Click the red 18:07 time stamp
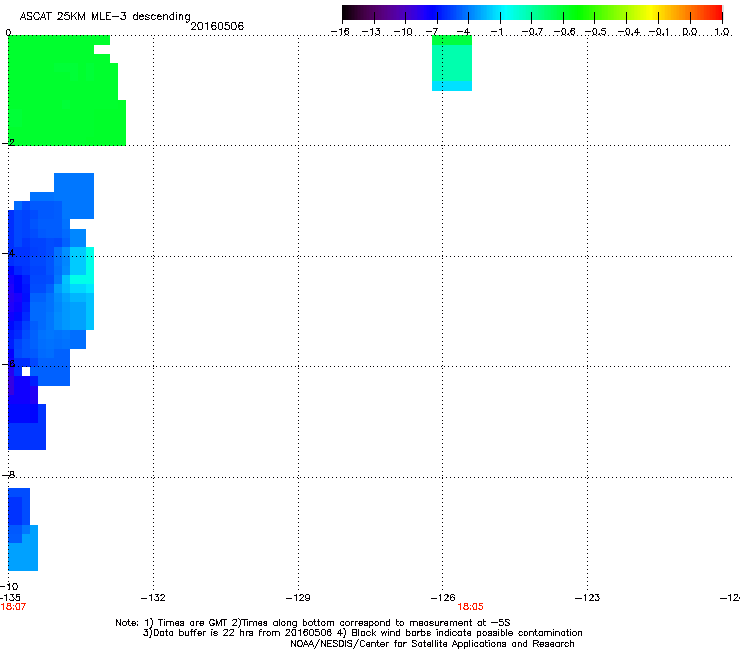The image size is (740, 650). 13,607
